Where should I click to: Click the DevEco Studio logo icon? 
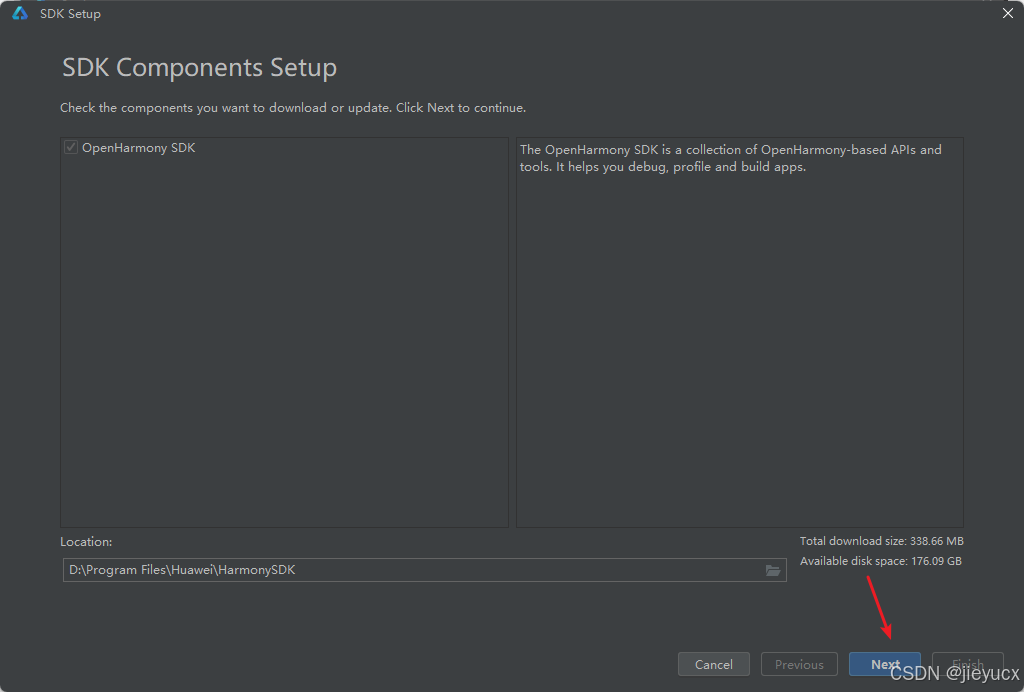click(x=20, y=13)
